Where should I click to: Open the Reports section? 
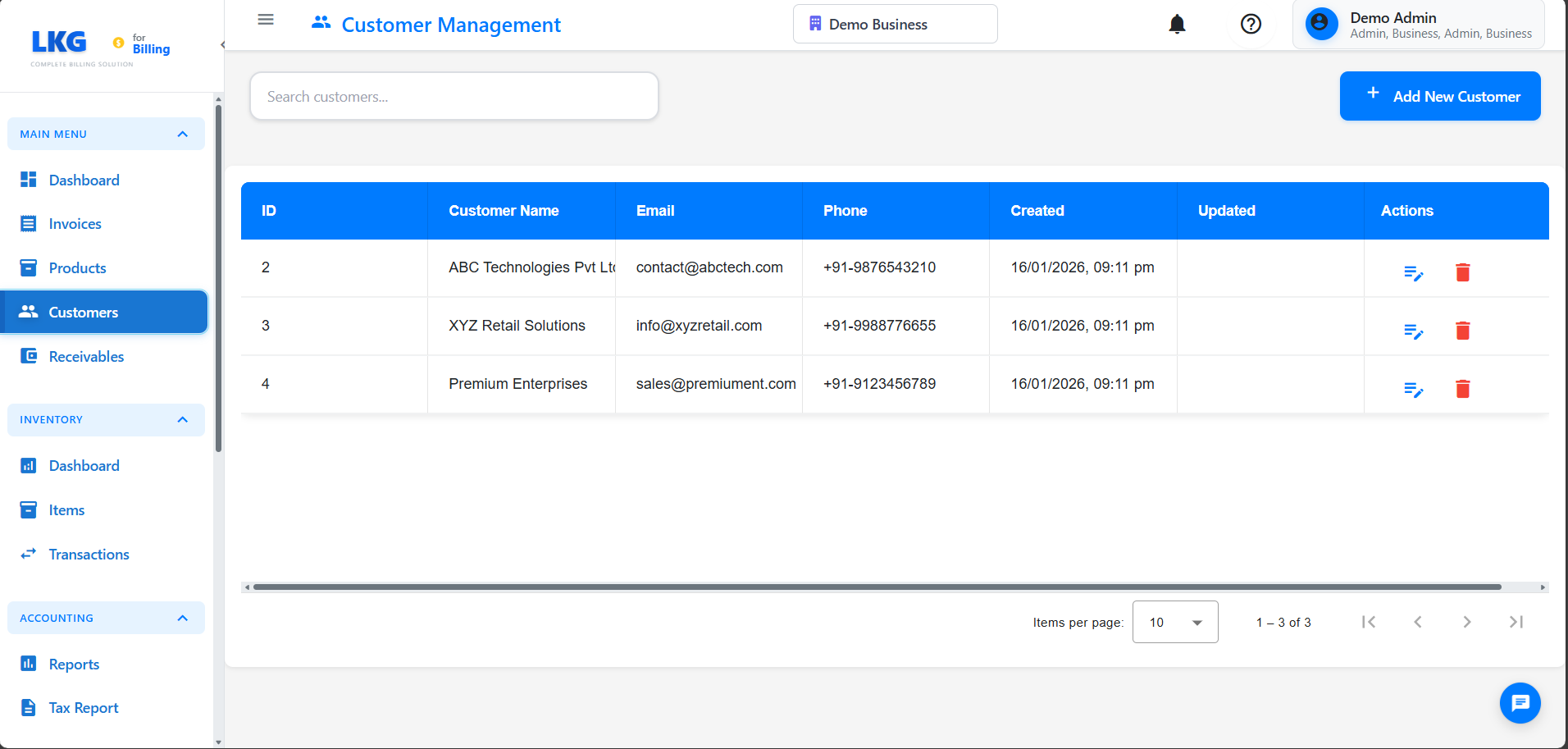pyautogui.click(x=74, y=664)
